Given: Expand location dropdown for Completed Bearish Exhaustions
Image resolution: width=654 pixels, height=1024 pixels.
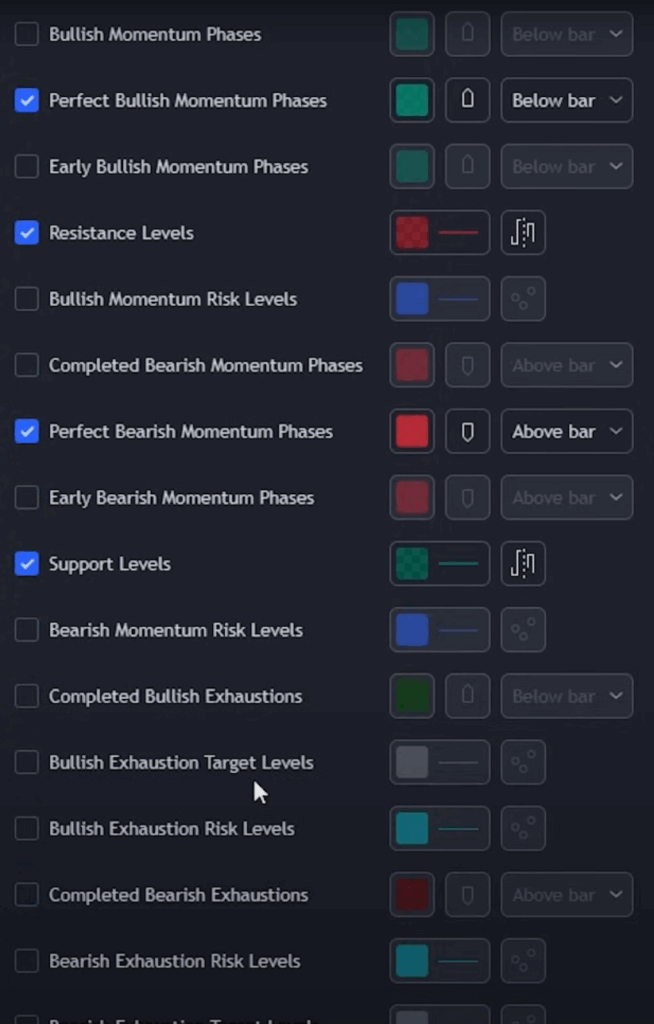Looking at the screenshot, I should click(x=566, y=895).
